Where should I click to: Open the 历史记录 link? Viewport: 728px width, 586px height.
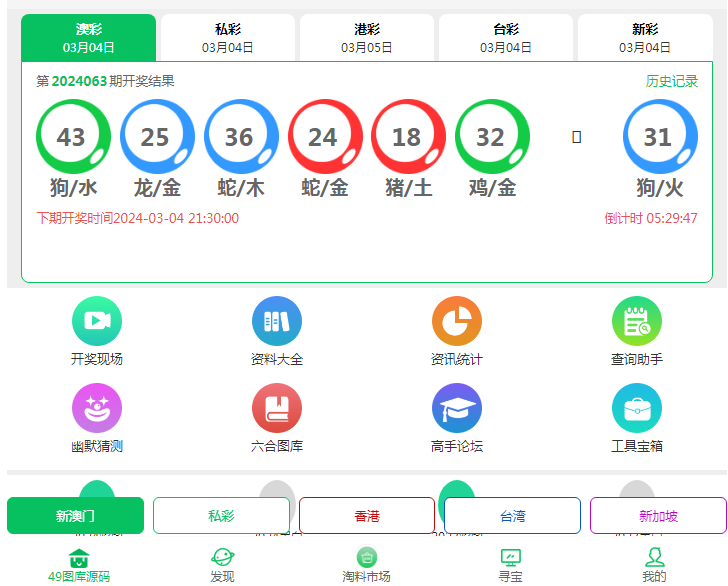[x=671, y=81]
